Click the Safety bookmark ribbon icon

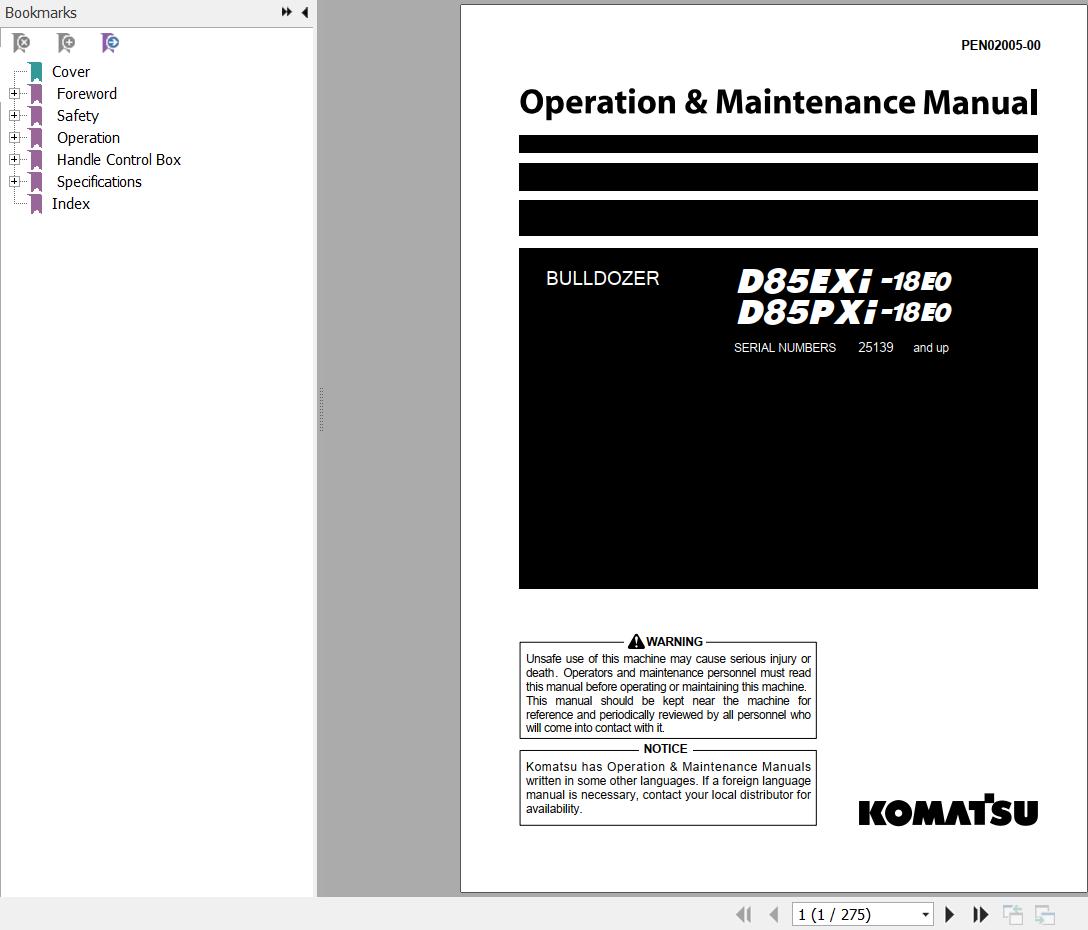tap(36, 116)
